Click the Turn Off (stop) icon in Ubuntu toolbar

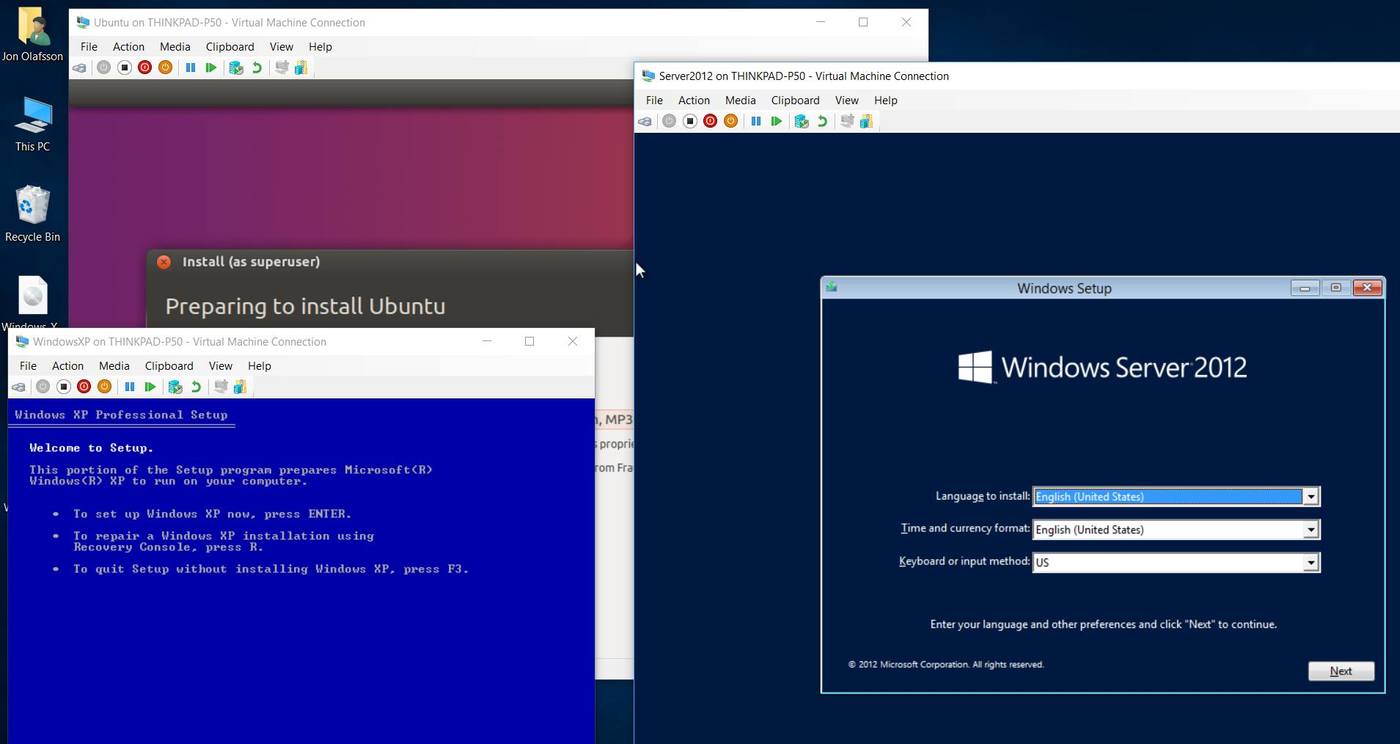125,68
